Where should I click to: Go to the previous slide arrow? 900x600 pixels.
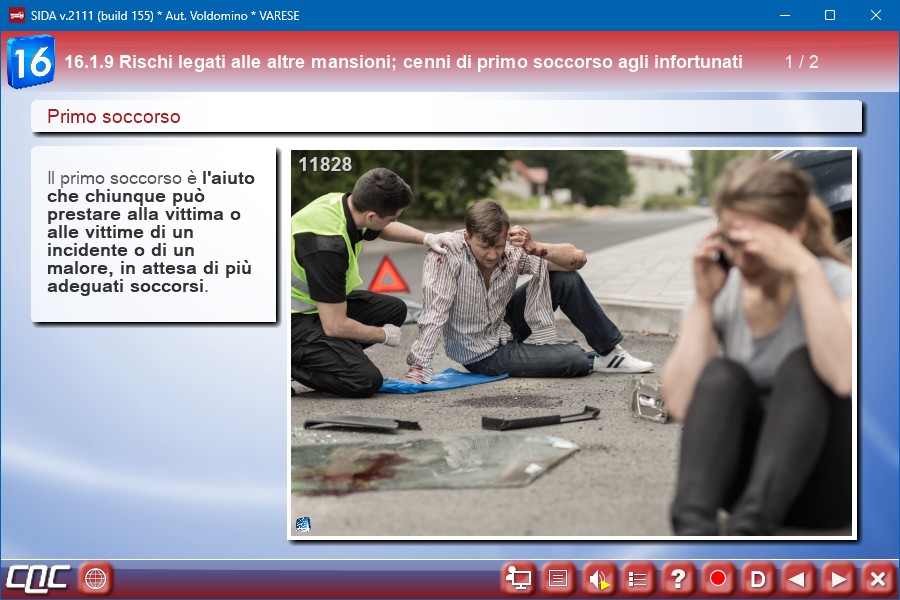(797, 578)
